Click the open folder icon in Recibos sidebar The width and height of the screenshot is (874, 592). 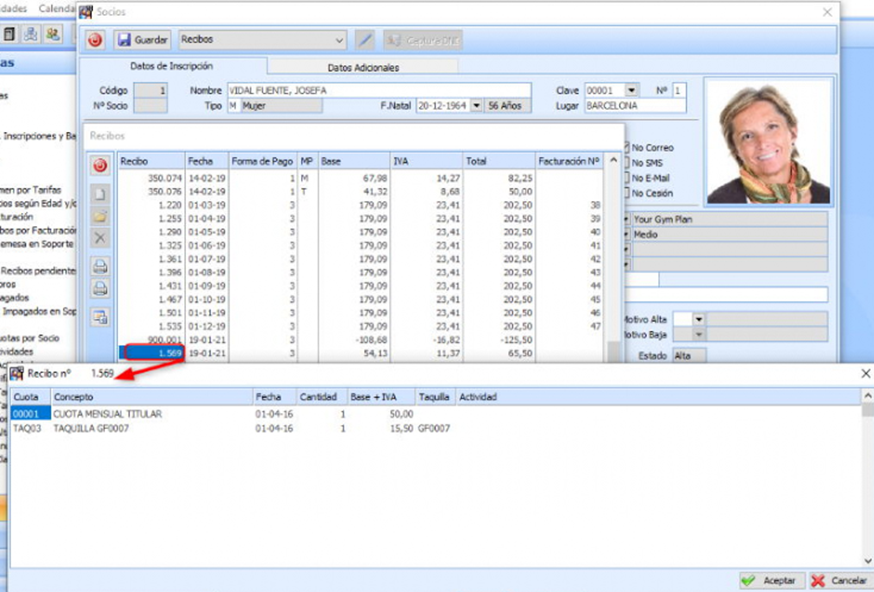[100, 216]
